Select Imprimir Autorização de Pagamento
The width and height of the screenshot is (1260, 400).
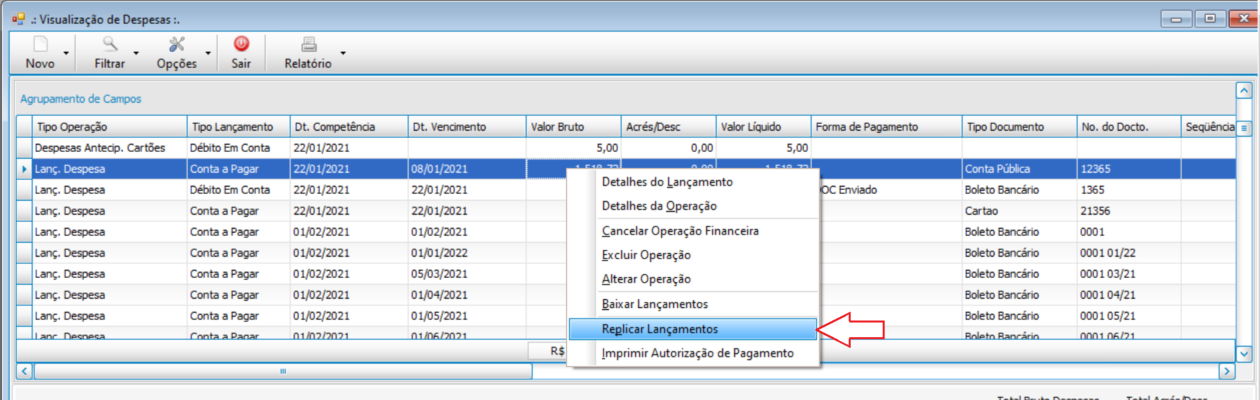[x=694, y=353]
